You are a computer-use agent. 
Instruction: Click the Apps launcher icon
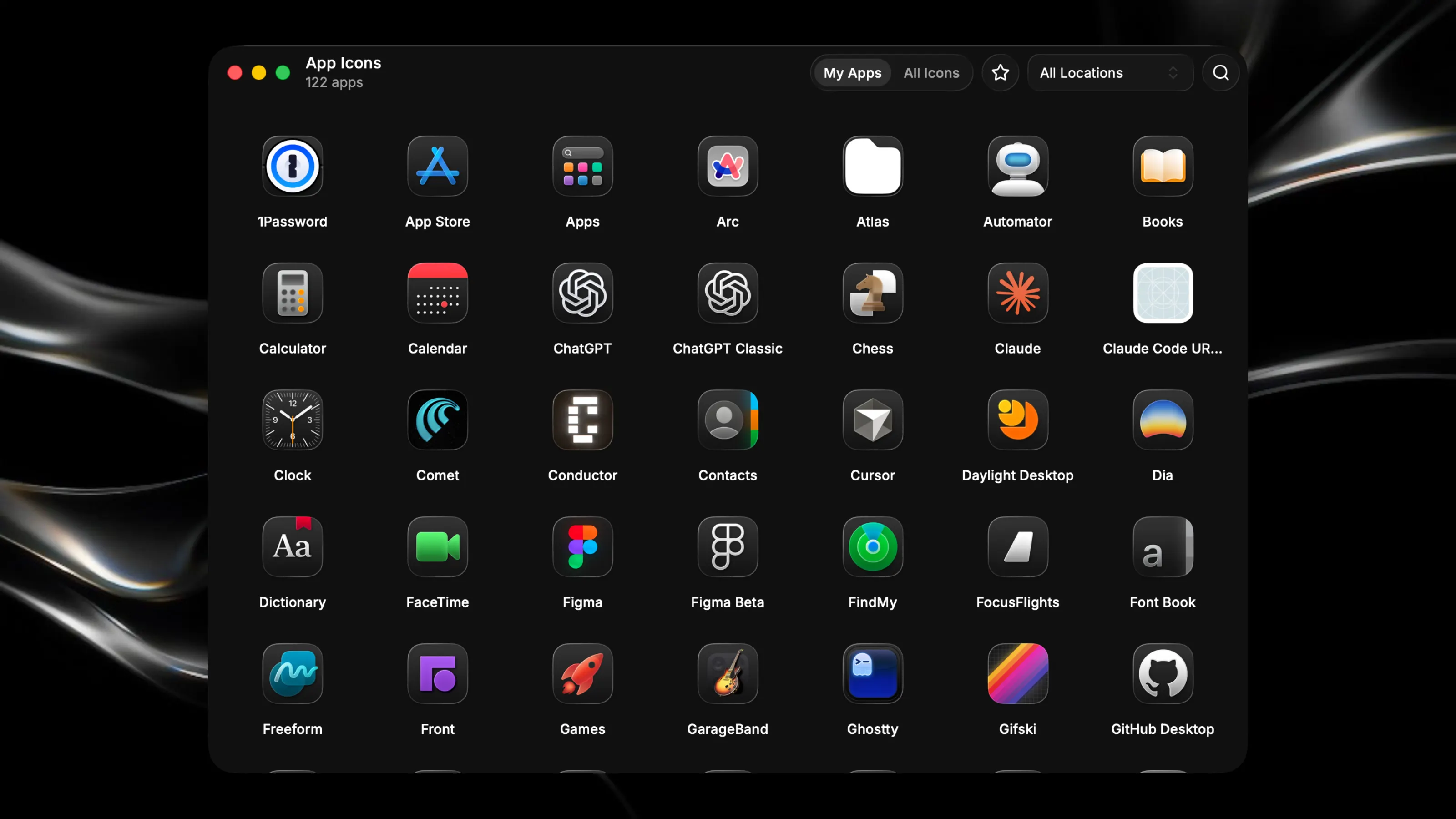[x=583, y=166]
